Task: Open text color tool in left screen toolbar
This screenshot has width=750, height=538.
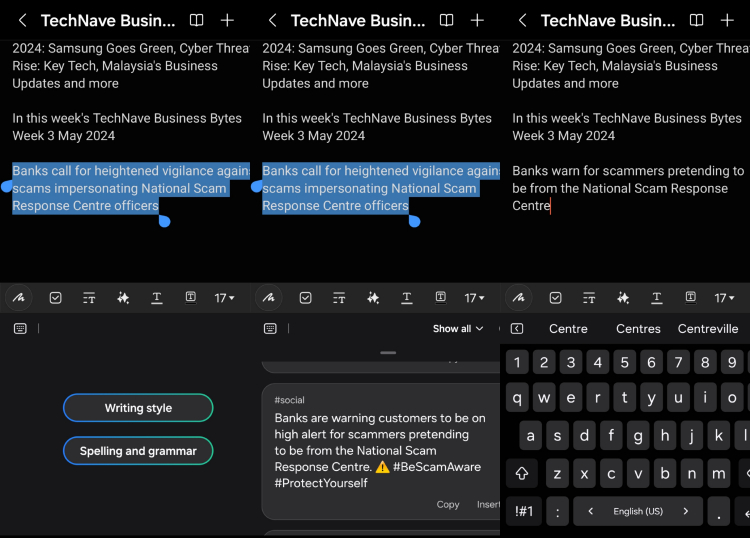Action: point(156,298)
